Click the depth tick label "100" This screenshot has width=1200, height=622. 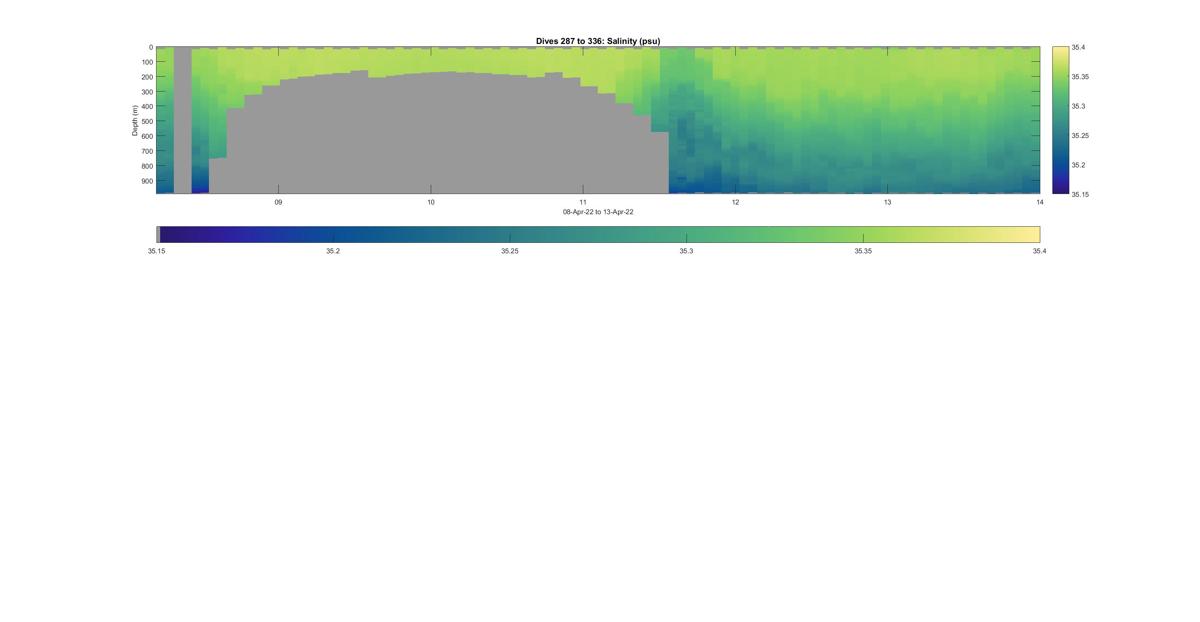click(146, 62)
